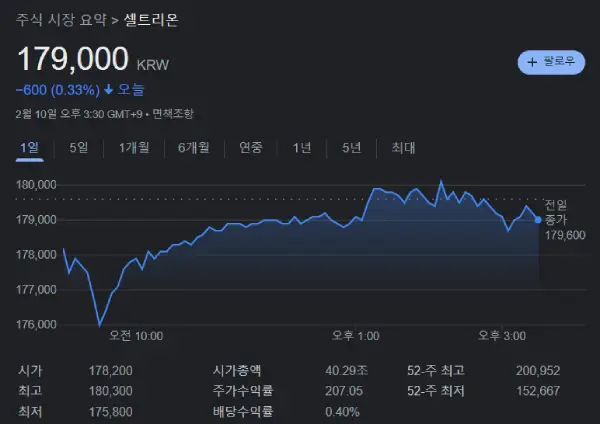Viewport: 600px width, 424px height.
Task: Click the 178,000 y-axis label
Action: click(x=36, y=255)
